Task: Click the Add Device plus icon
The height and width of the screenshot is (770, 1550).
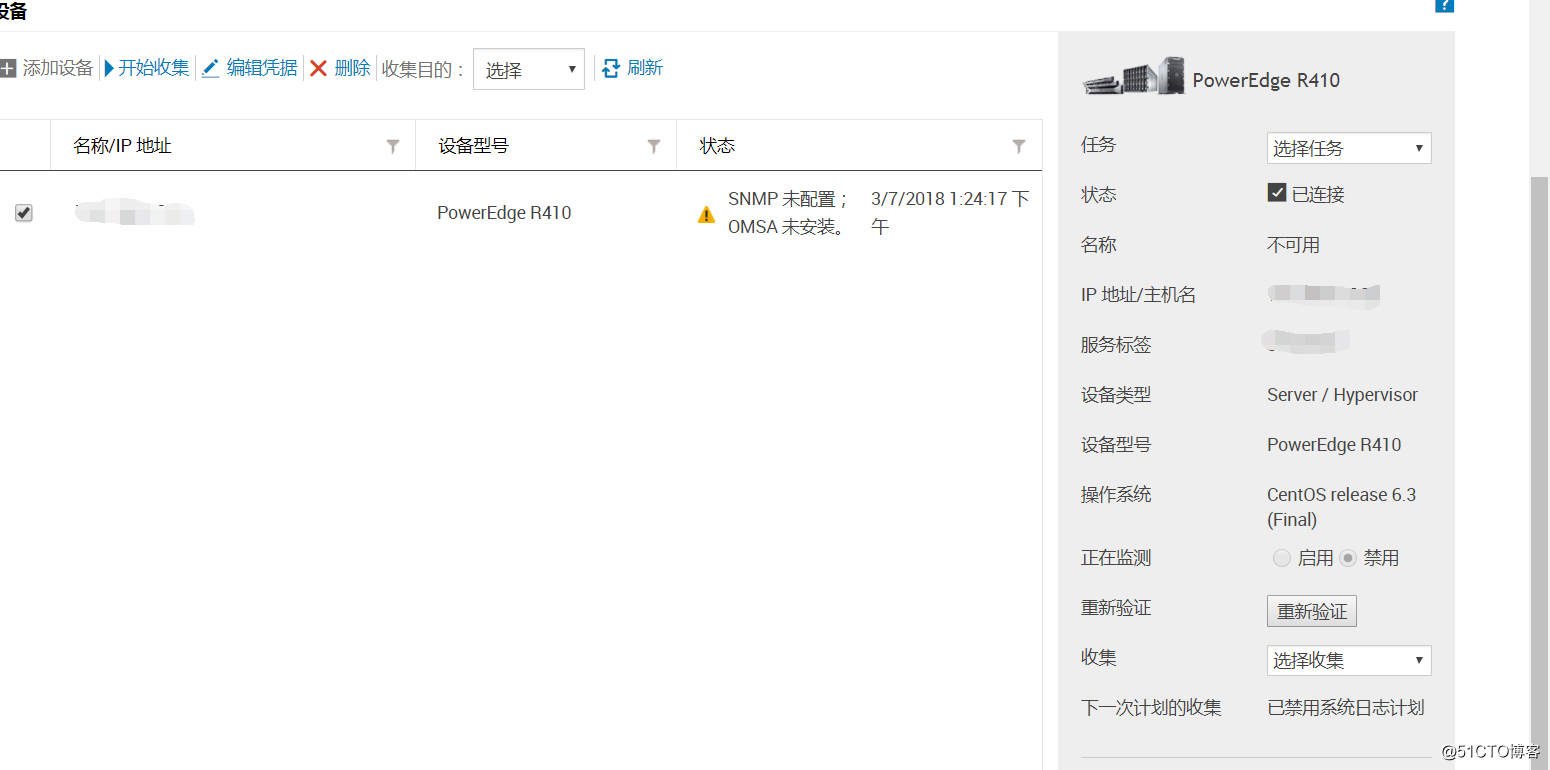Action: [8, 68]
